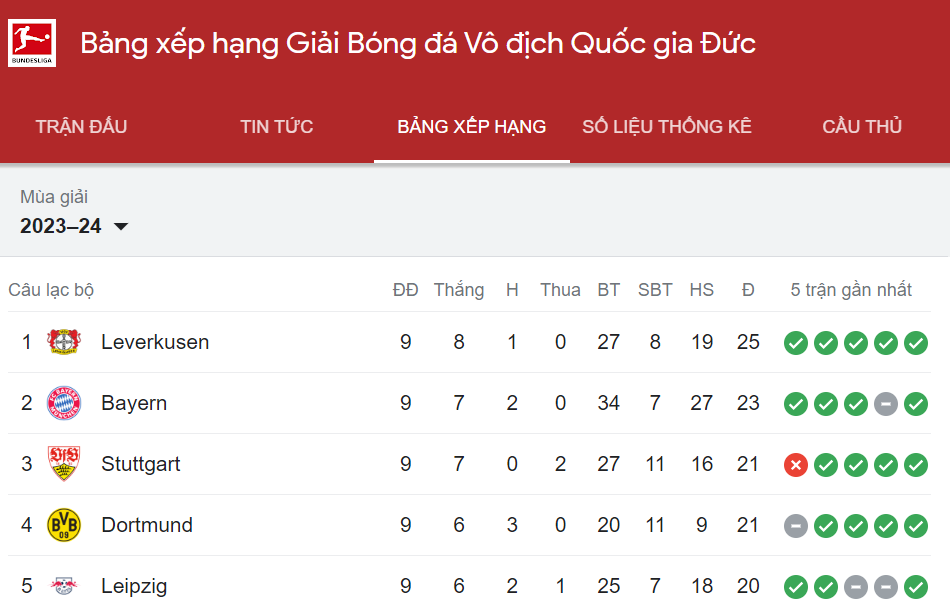Open the Dortmund team link
This screenshot has width=950, height=614.
point(147,525)
